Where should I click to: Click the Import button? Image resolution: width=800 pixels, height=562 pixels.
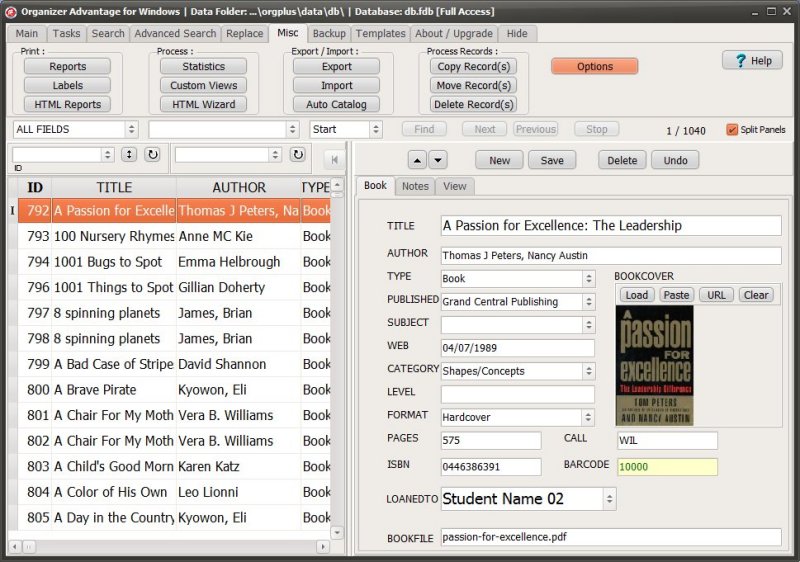[x=336, y=86]
